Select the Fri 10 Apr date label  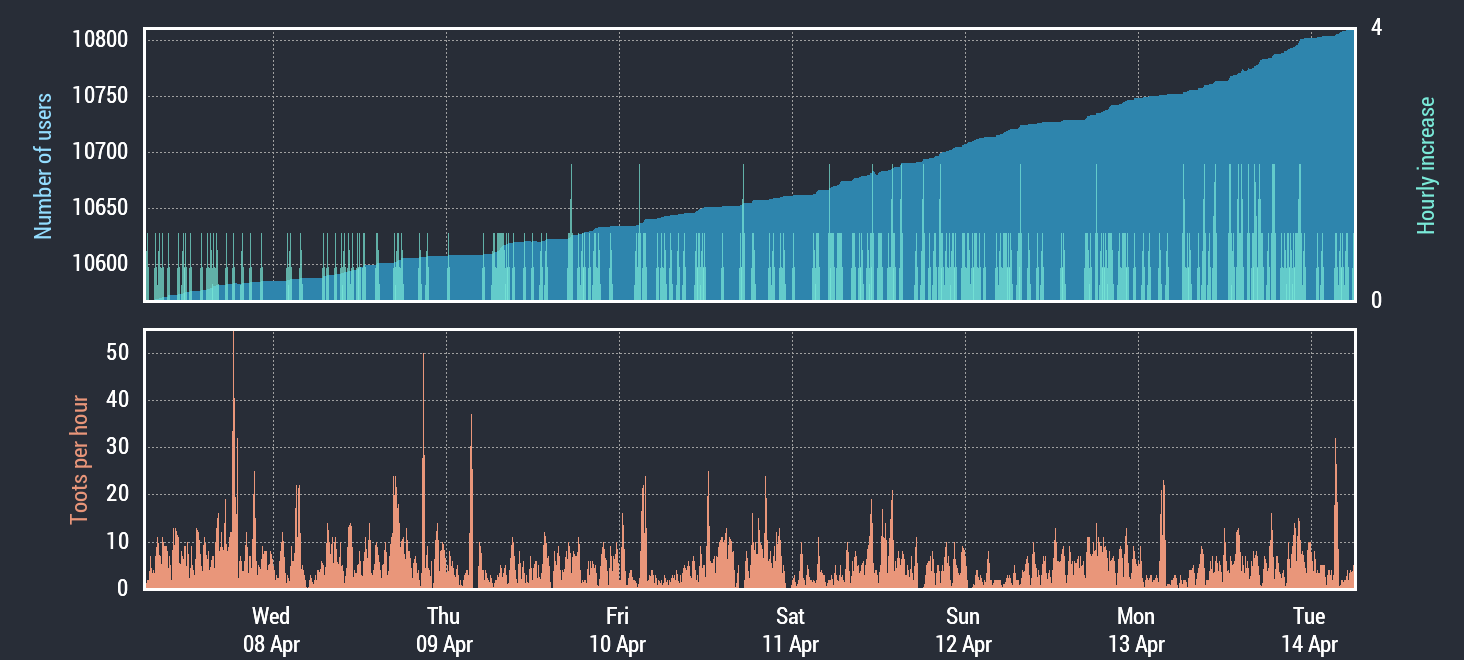click(x=617, y=630)
